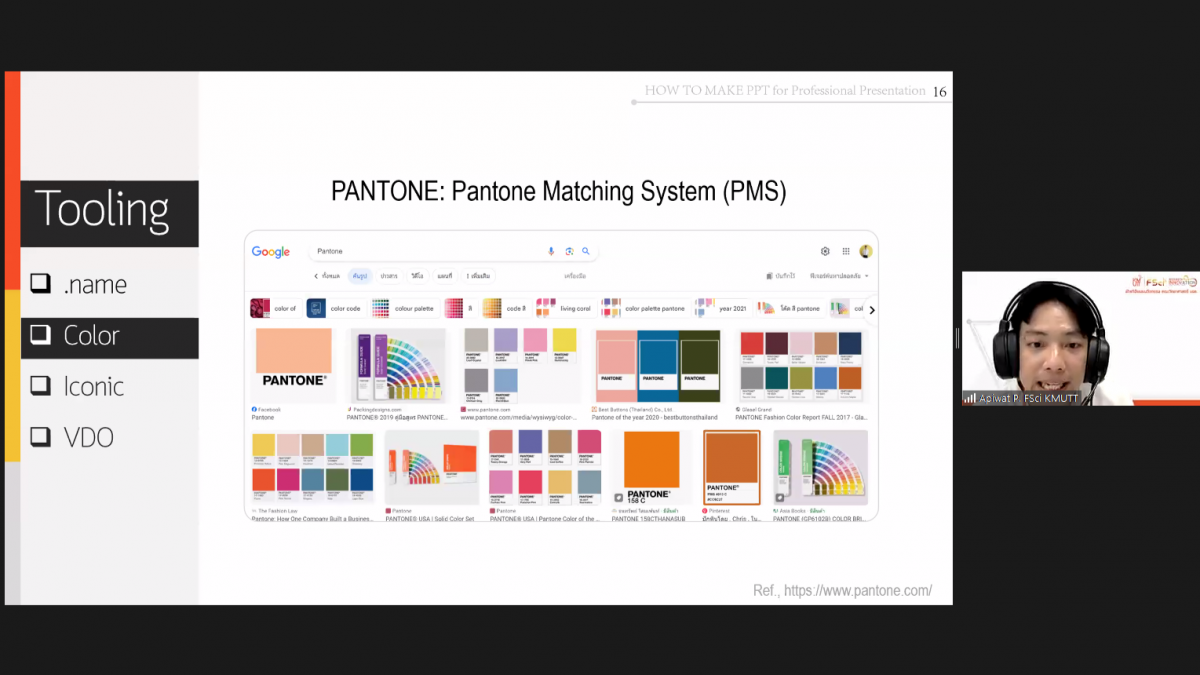The height and width of the screenshot is (675, 1200).
Task: Select the 'color palette pantone' chip
Action: click(x=644, y=309)
